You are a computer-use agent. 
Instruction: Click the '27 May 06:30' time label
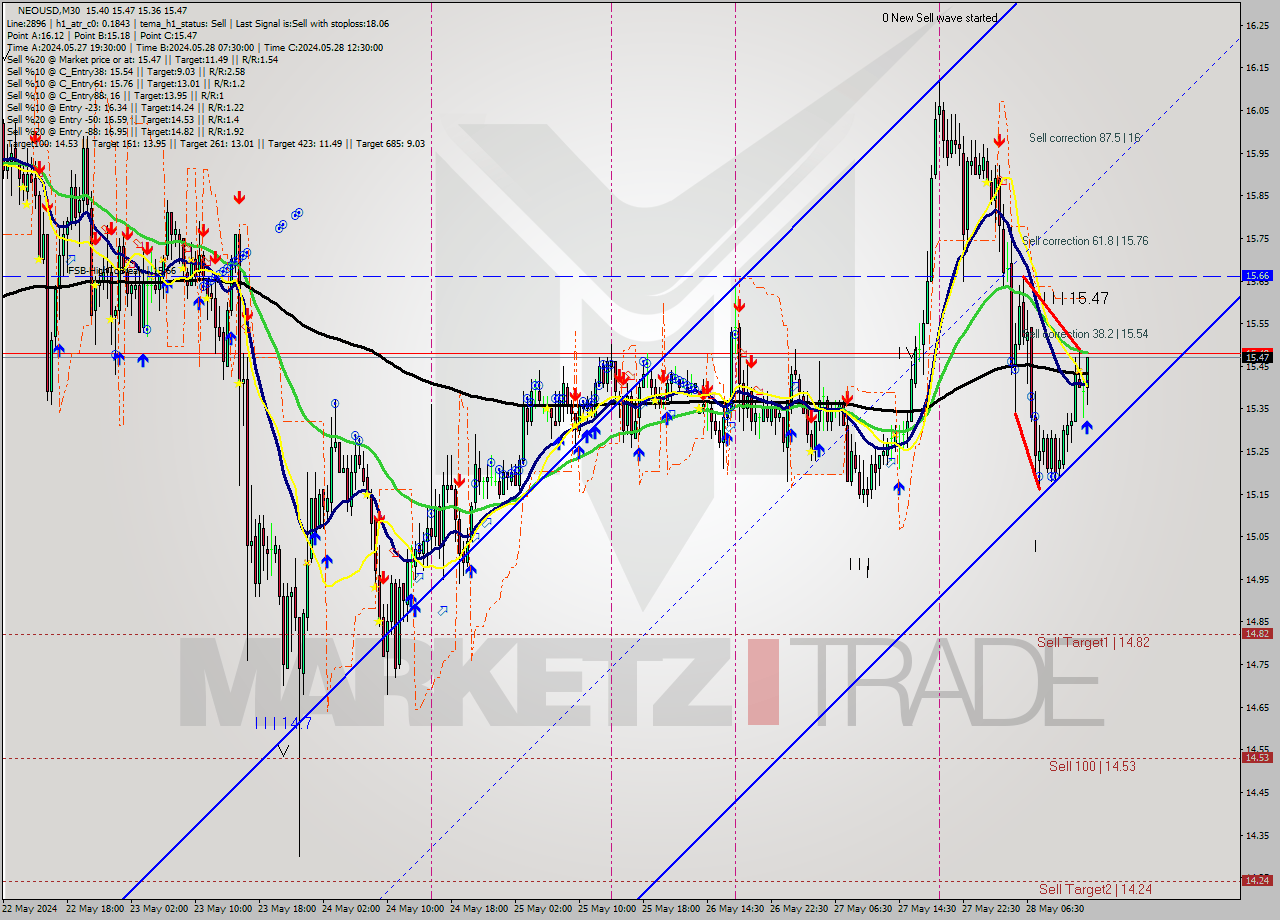[x=864, y=910]
